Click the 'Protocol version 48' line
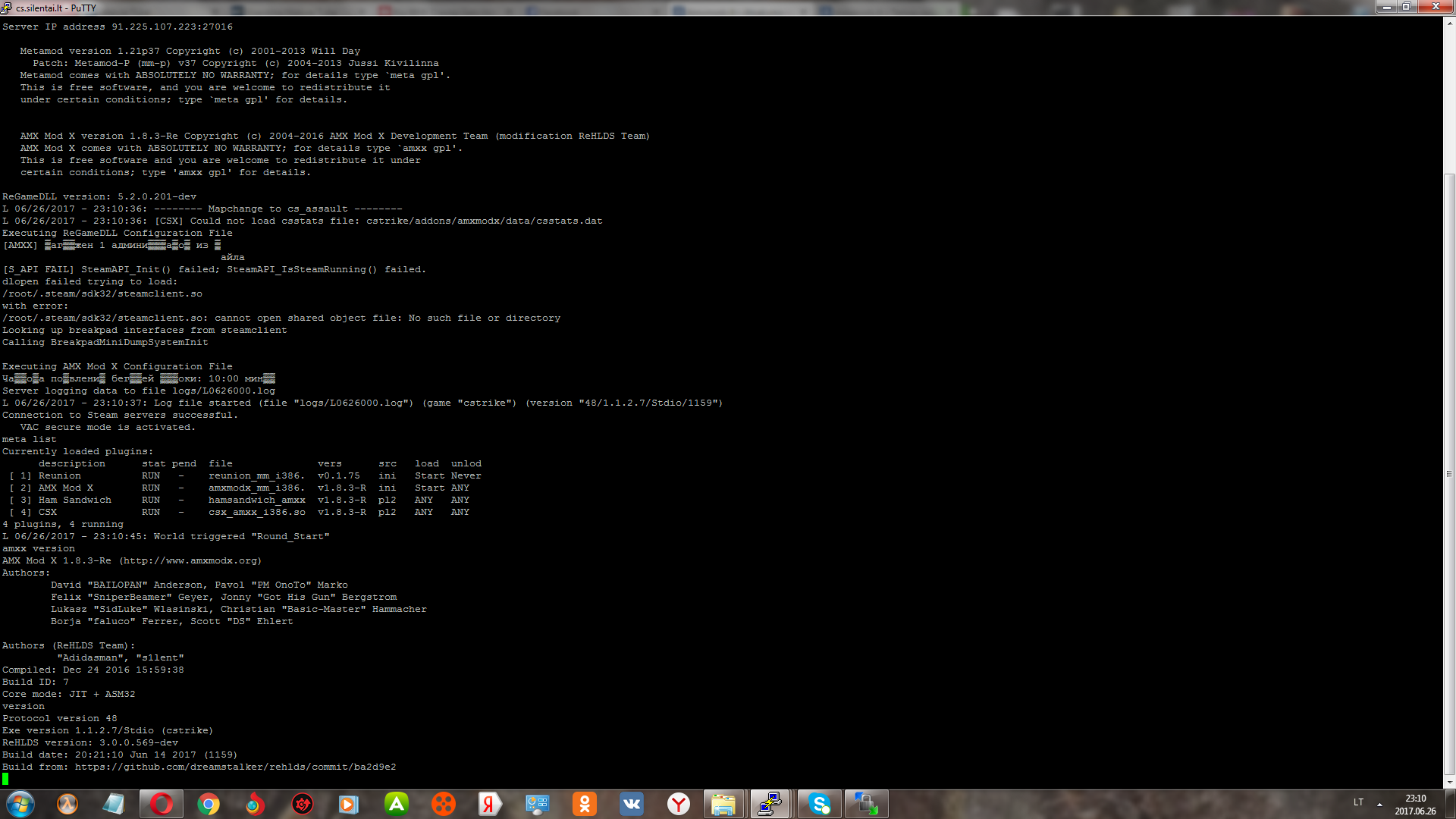 tap(60, 718)
